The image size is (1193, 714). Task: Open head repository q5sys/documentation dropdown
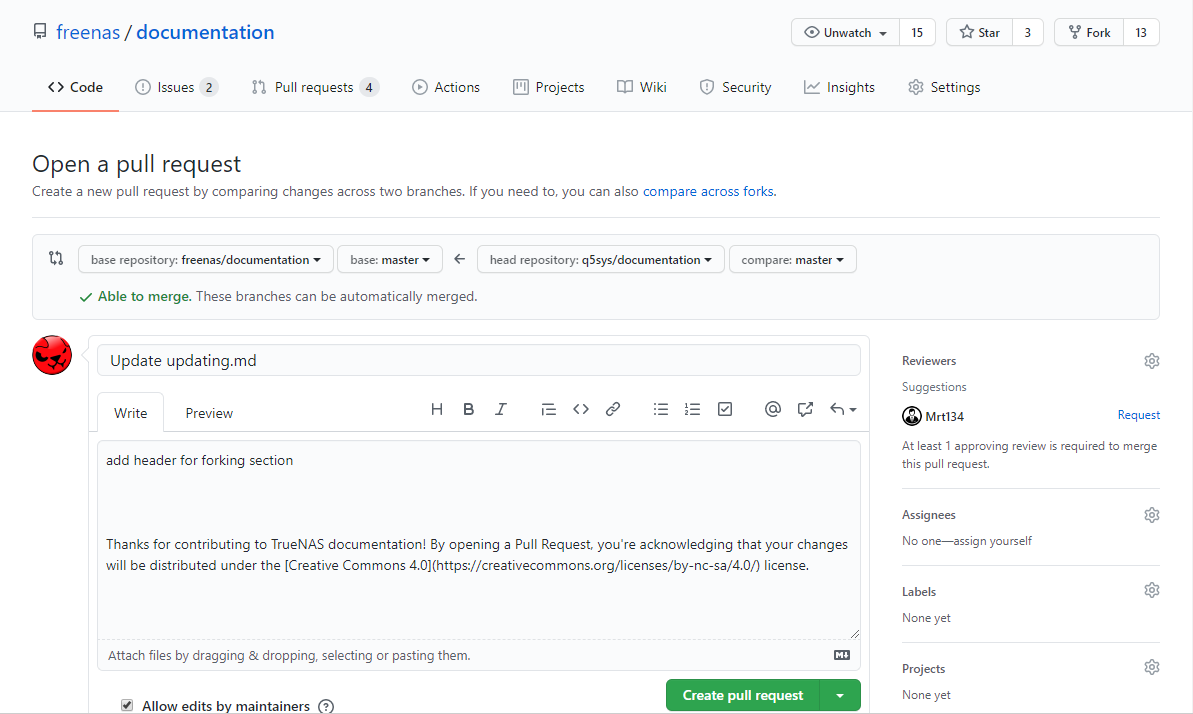[601, 260]
